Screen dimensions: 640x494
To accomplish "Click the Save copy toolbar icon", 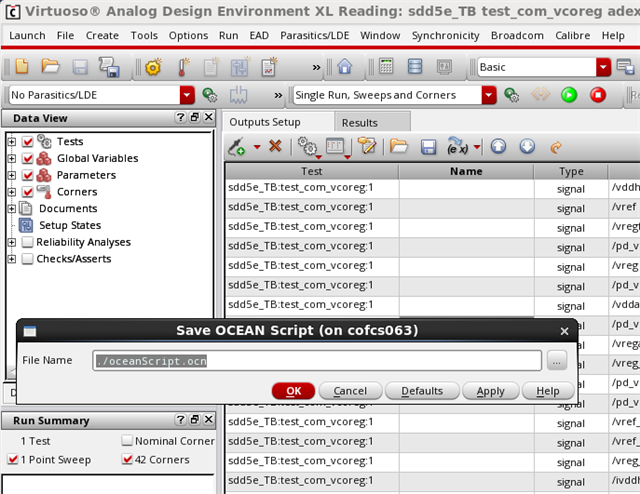I will point(109,67).
